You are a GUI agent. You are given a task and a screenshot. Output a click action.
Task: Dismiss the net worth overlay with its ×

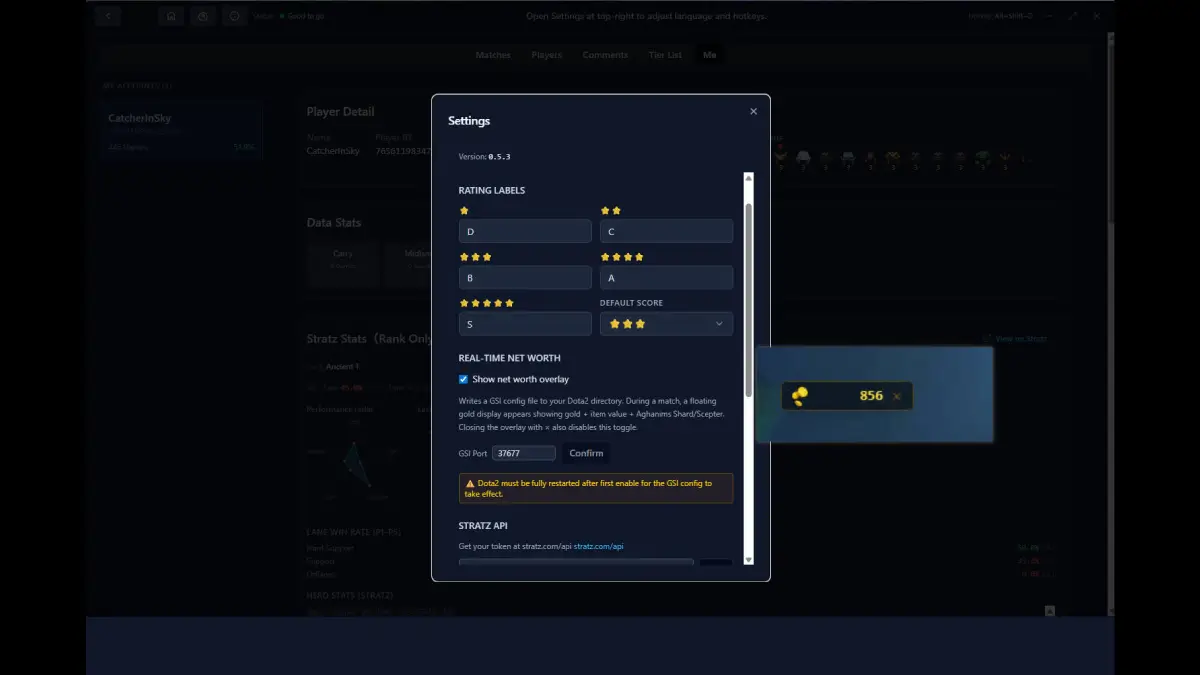(x=896, y=396)
